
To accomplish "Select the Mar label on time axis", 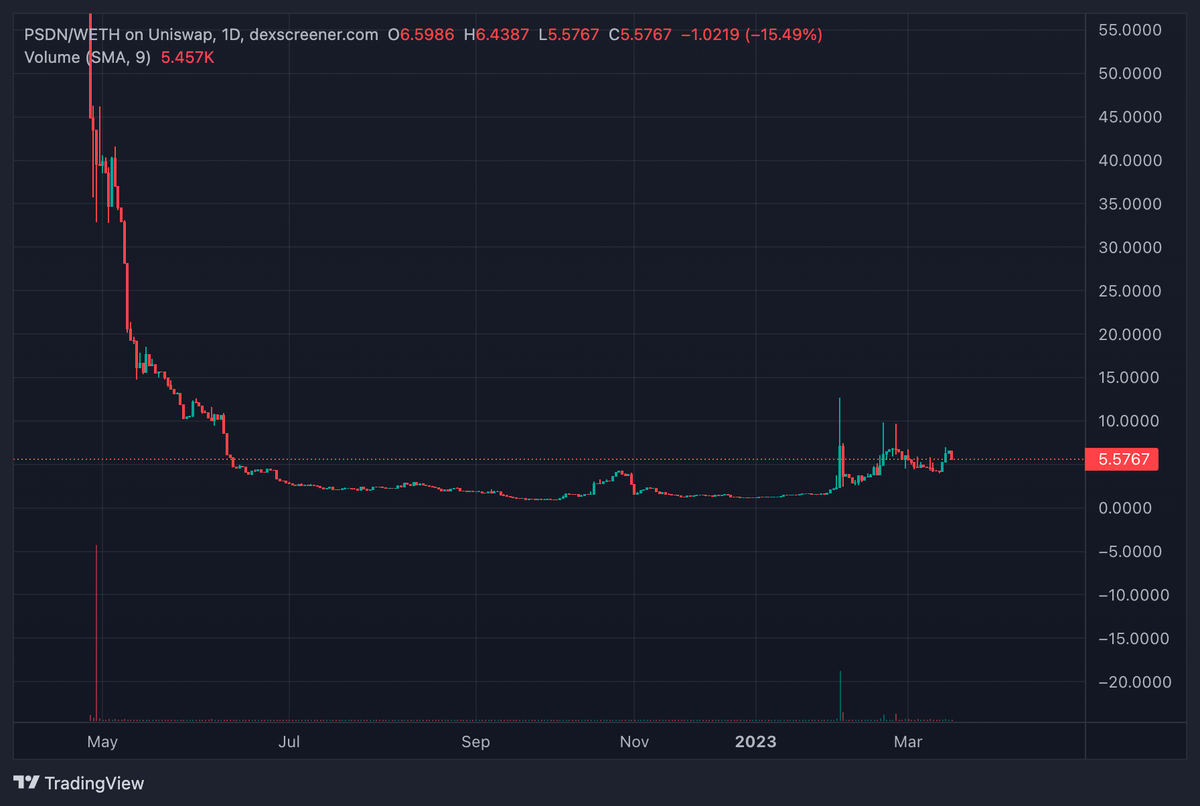I will click(908, 742).
